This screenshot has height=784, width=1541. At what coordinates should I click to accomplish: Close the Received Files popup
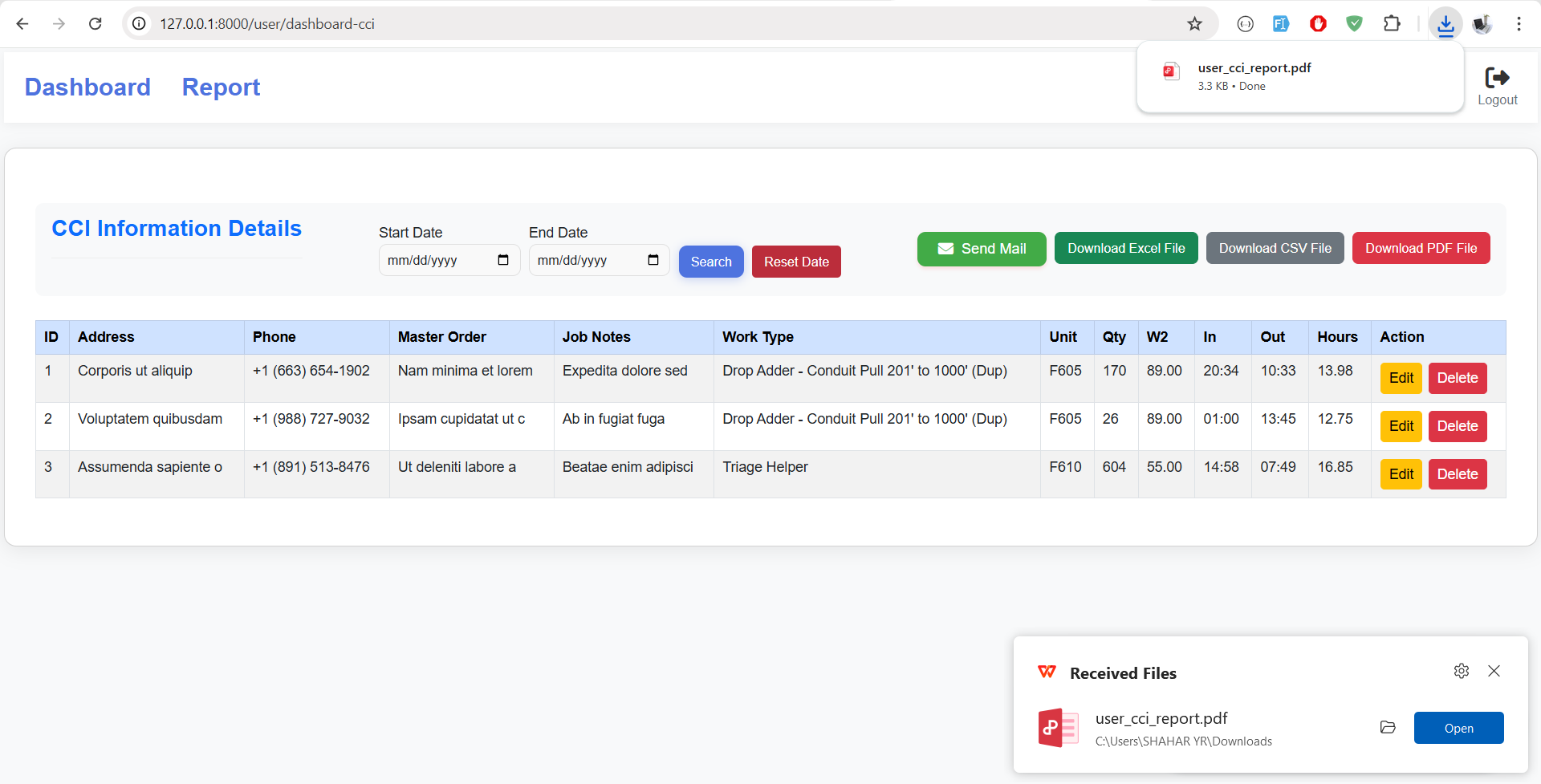point(1494,671)
